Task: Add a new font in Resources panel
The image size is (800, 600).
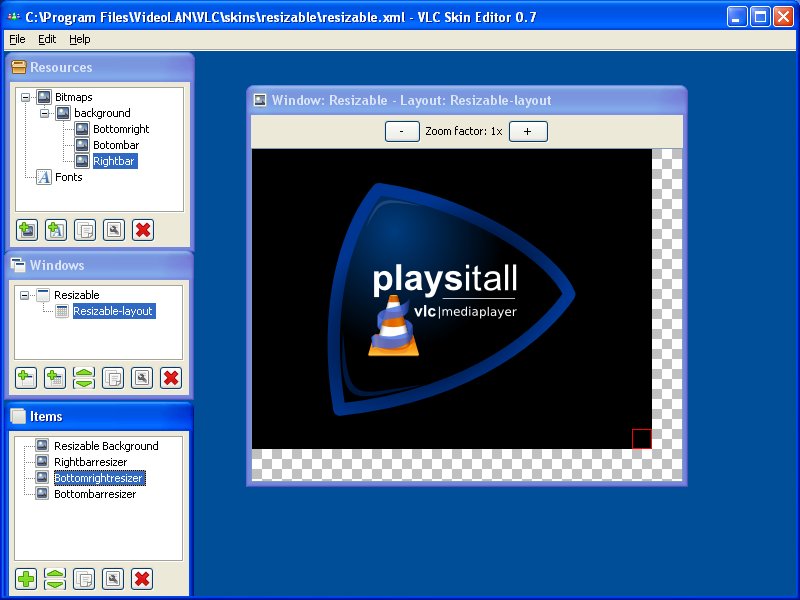Action: (56, 230)
